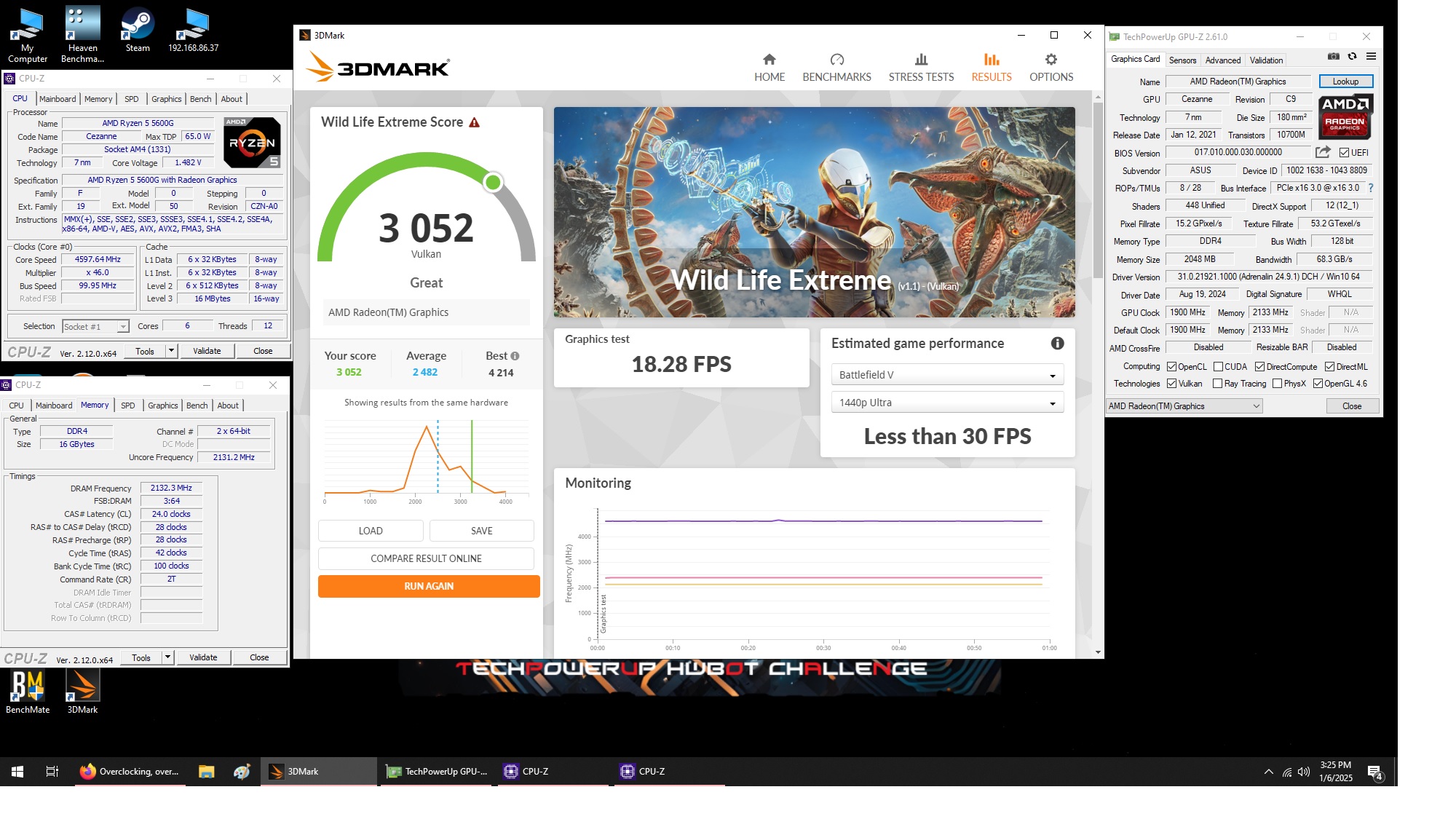Viewport: 1456px width, 819px height.
Task: Show info for Estimated game performance
Action: [x=1057, y=344]
